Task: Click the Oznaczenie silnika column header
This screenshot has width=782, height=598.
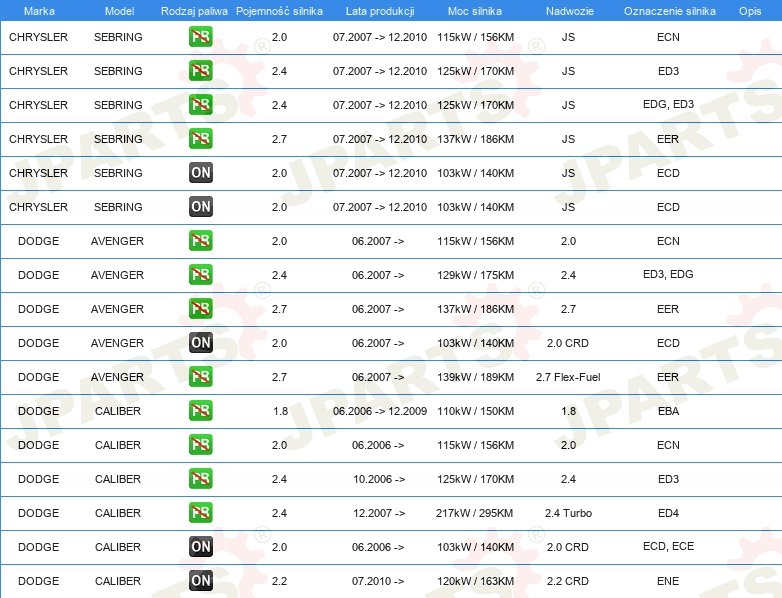Action: 669,10
